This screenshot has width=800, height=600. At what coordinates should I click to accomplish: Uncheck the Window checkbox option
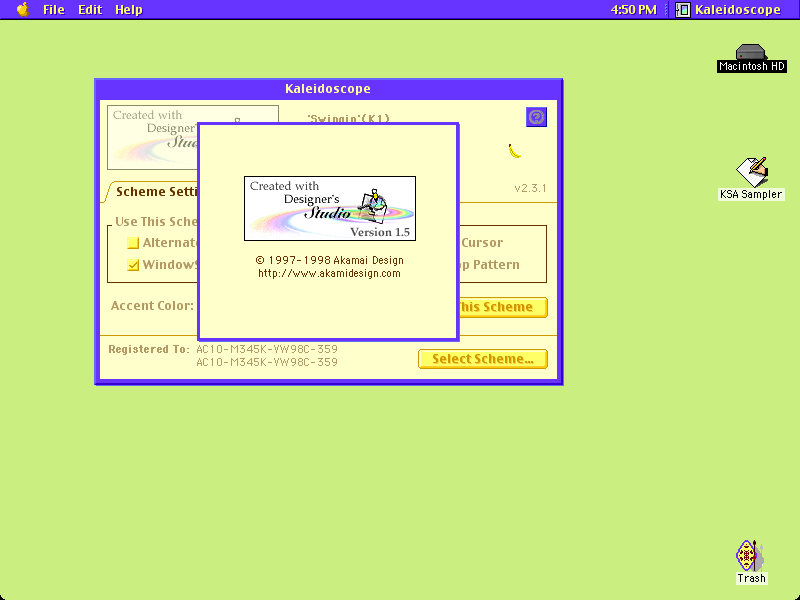(133, 265)
